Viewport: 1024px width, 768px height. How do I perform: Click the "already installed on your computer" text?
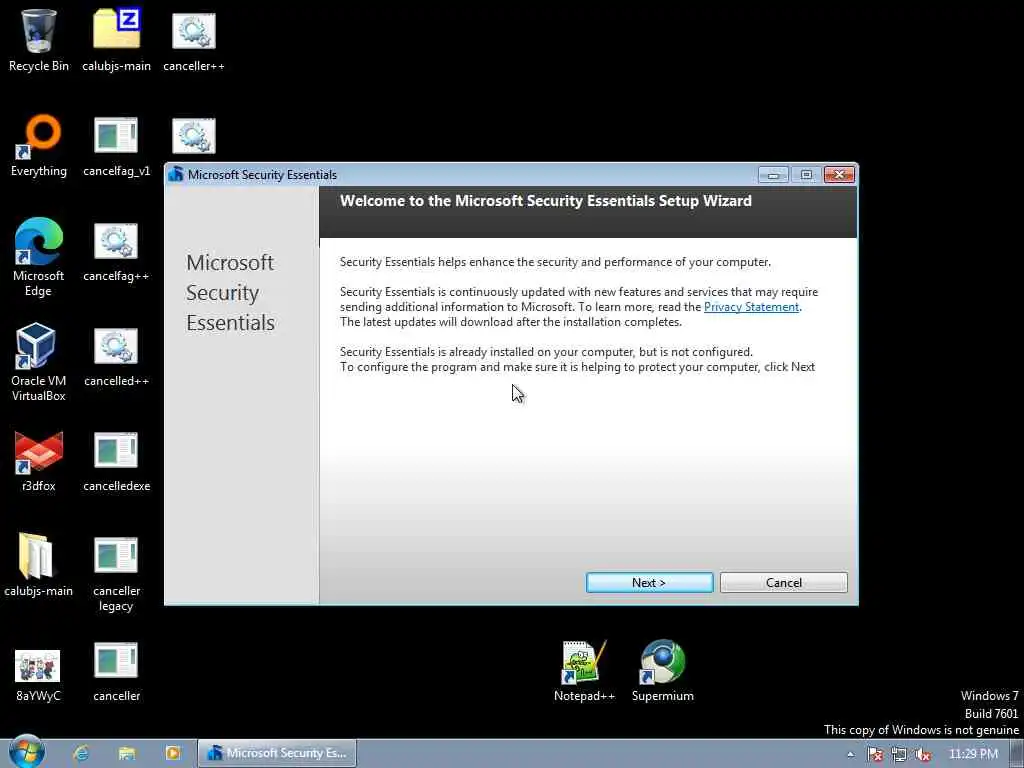point(541,352)
